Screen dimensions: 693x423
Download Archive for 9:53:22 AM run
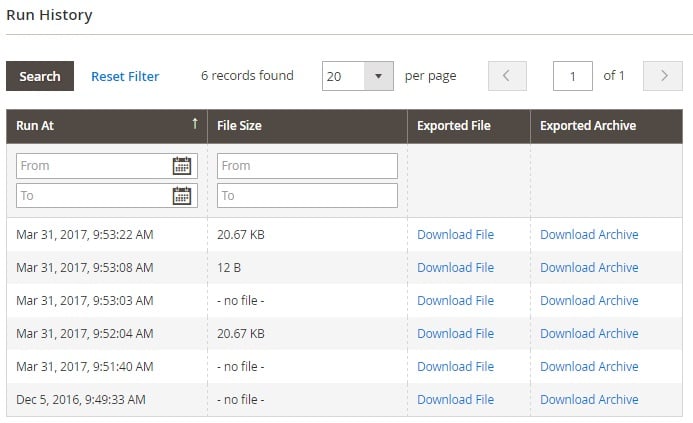click(589, 234)
